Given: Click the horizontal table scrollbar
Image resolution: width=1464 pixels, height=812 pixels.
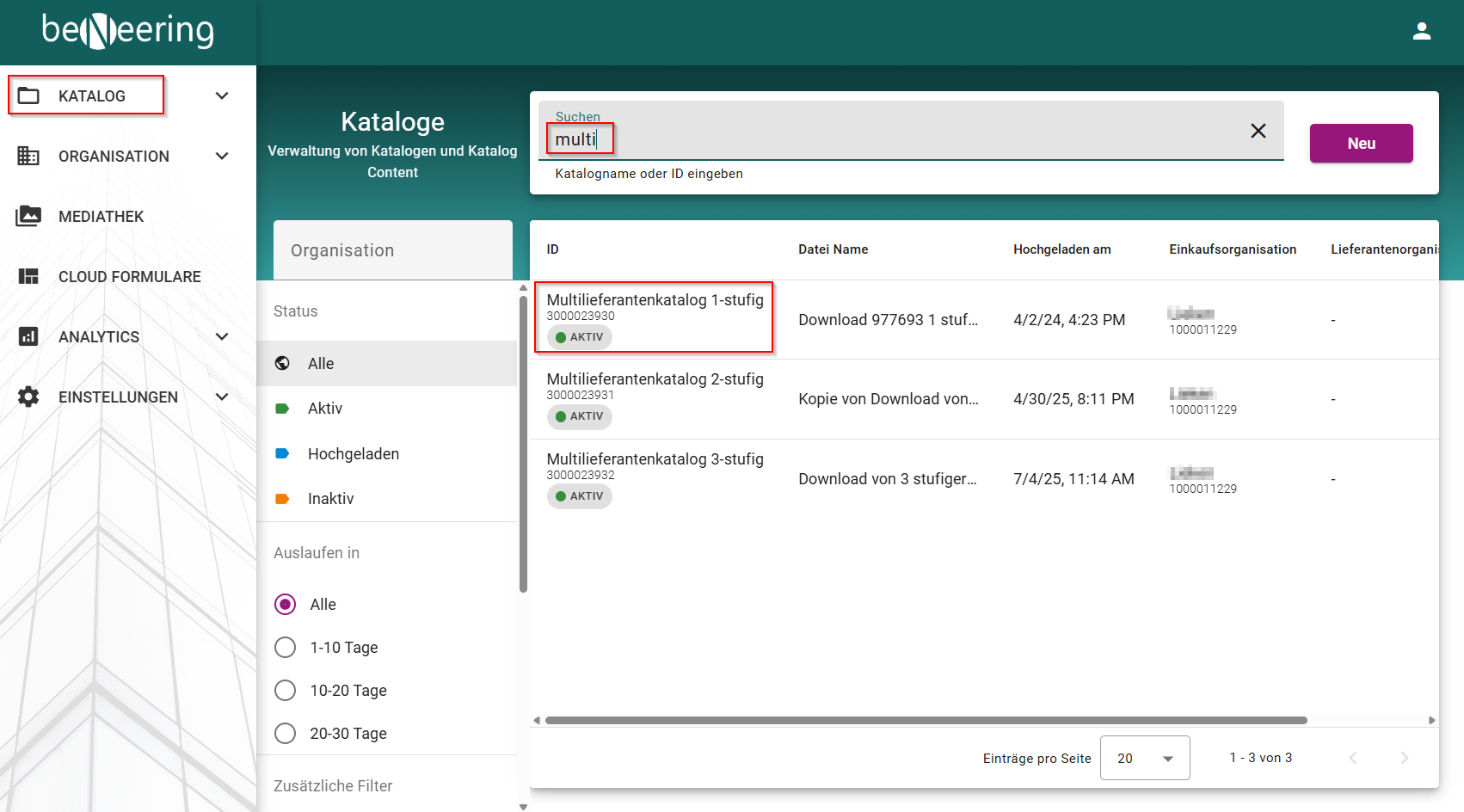Looking at the screenshot, I should tap(926, 721).
